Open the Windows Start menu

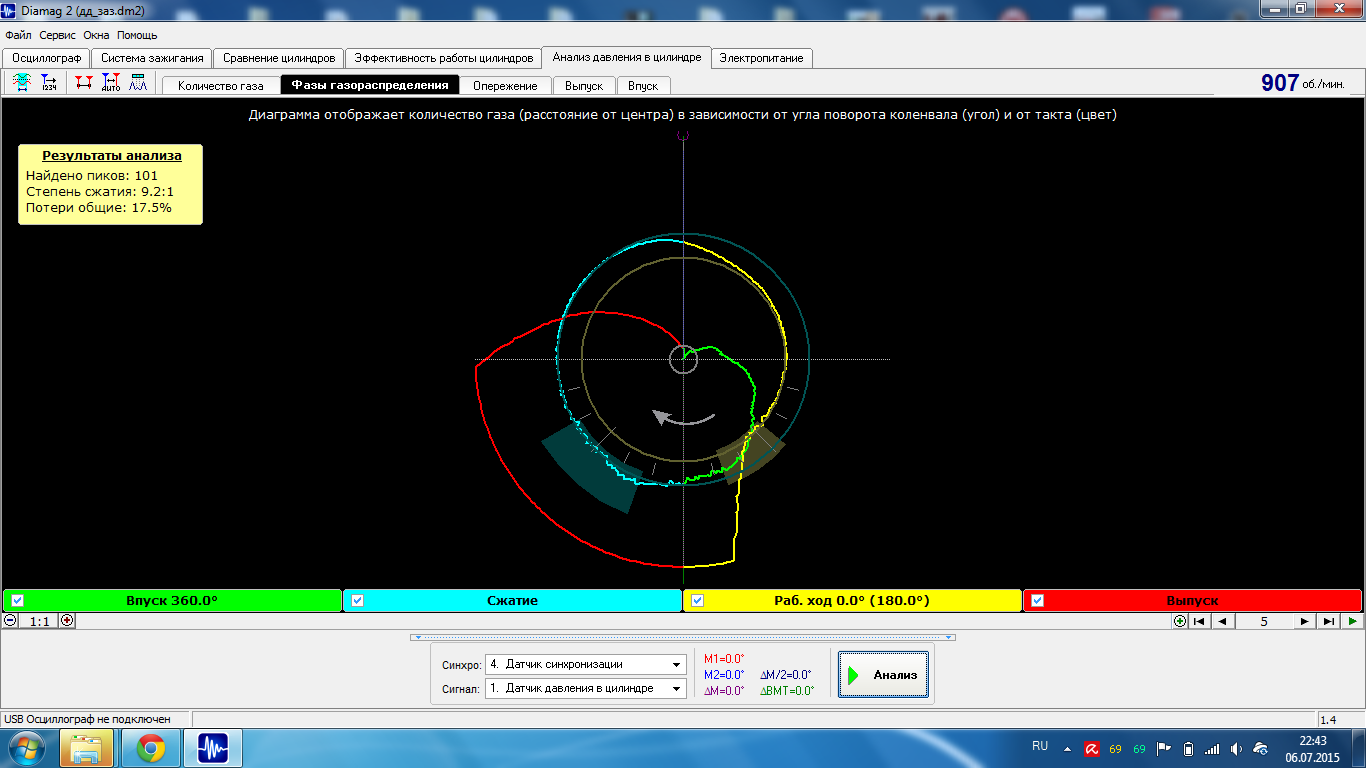pos(27,748)
